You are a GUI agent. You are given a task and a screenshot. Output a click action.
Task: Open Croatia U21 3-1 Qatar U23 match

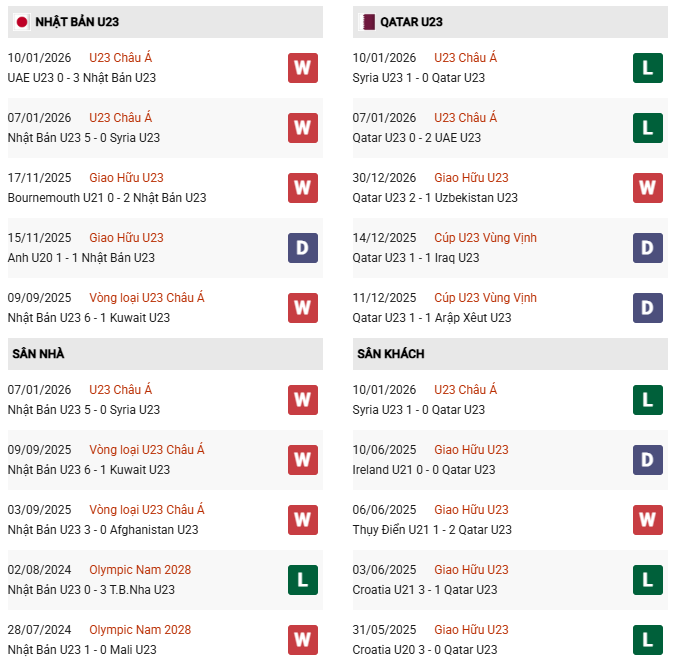click(425, 590)
